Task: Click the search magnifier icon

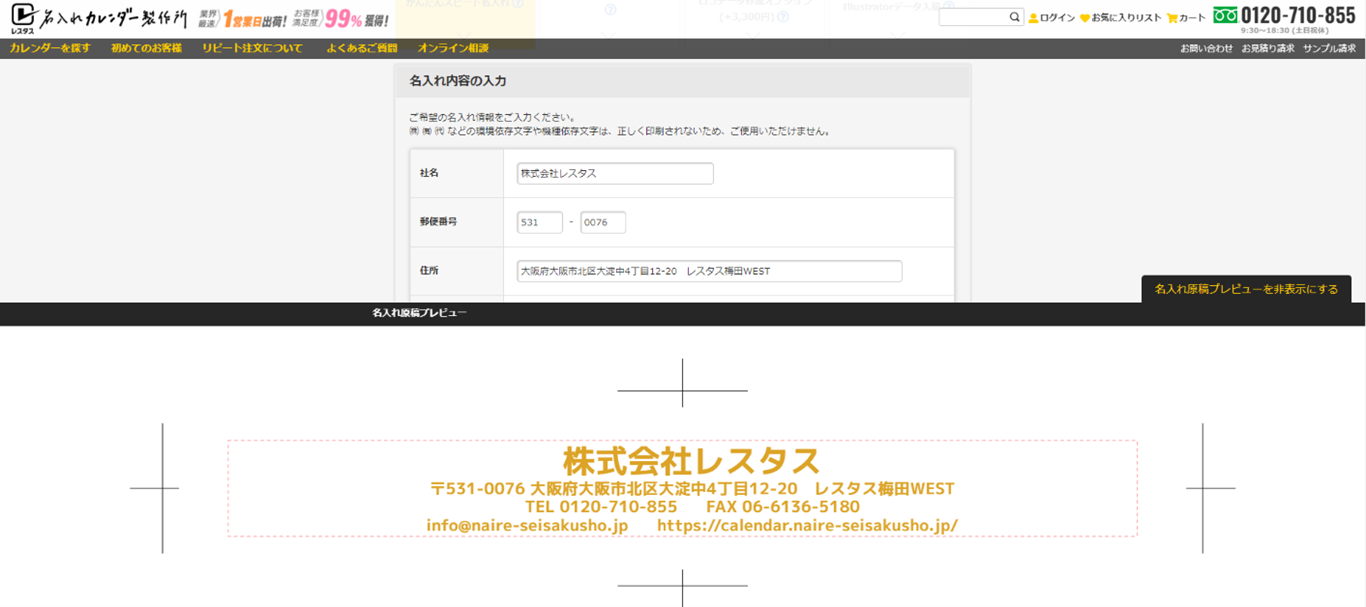Action: pos(1014,17)
